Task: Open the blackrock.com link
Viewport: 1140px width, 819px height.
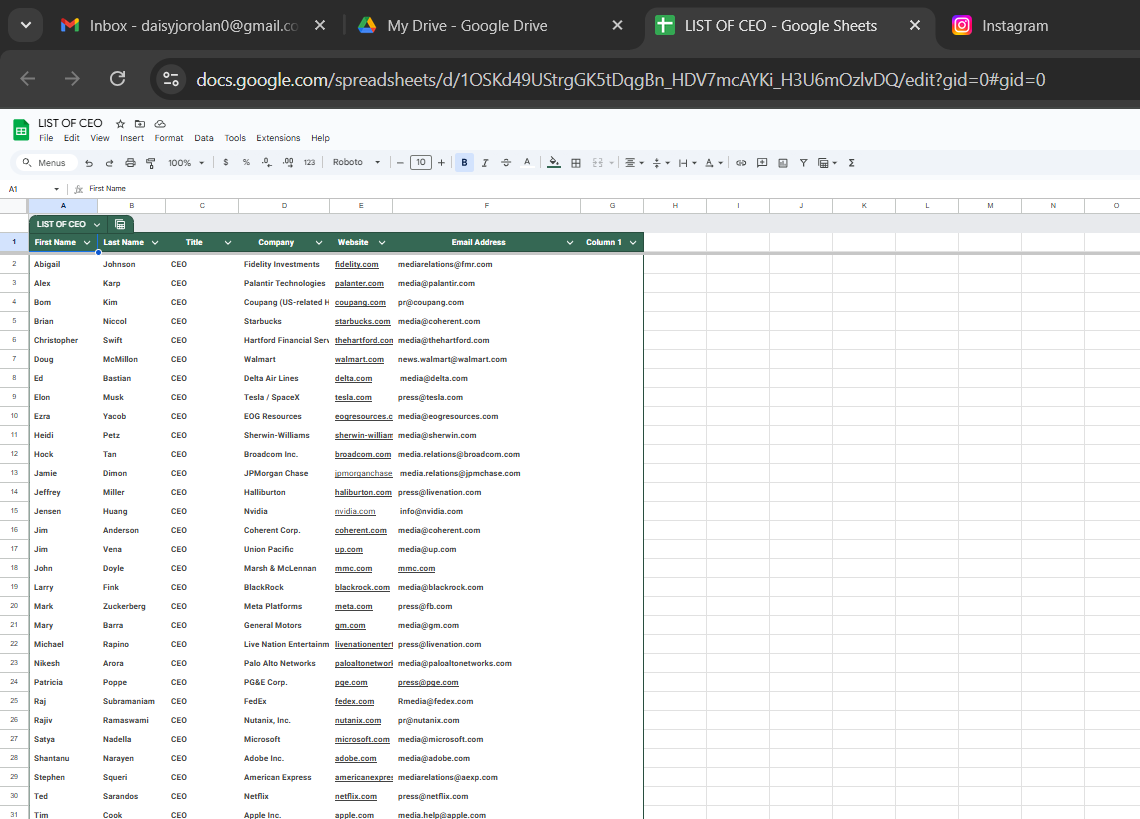Action: 362,588
